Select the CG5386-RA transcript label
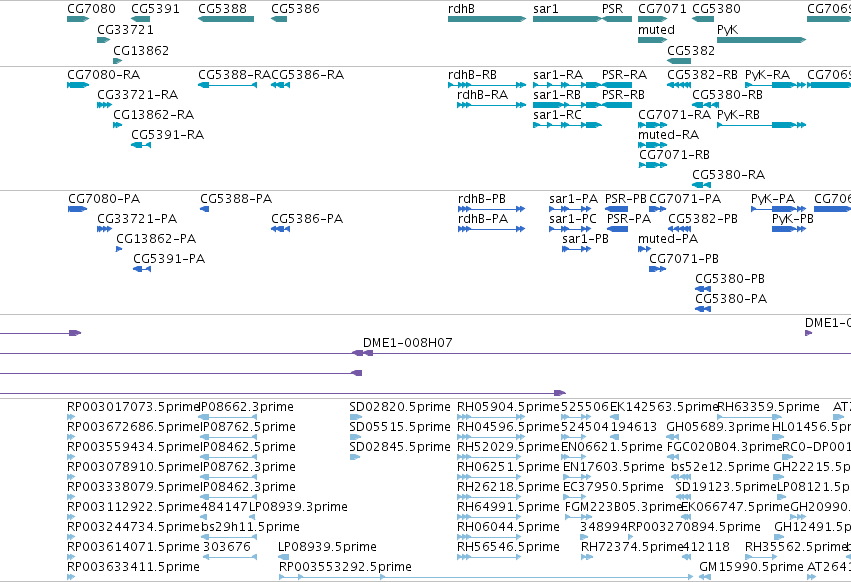Image resolution: width=851 pixels, height=582 pixels. tap(308, 75)
